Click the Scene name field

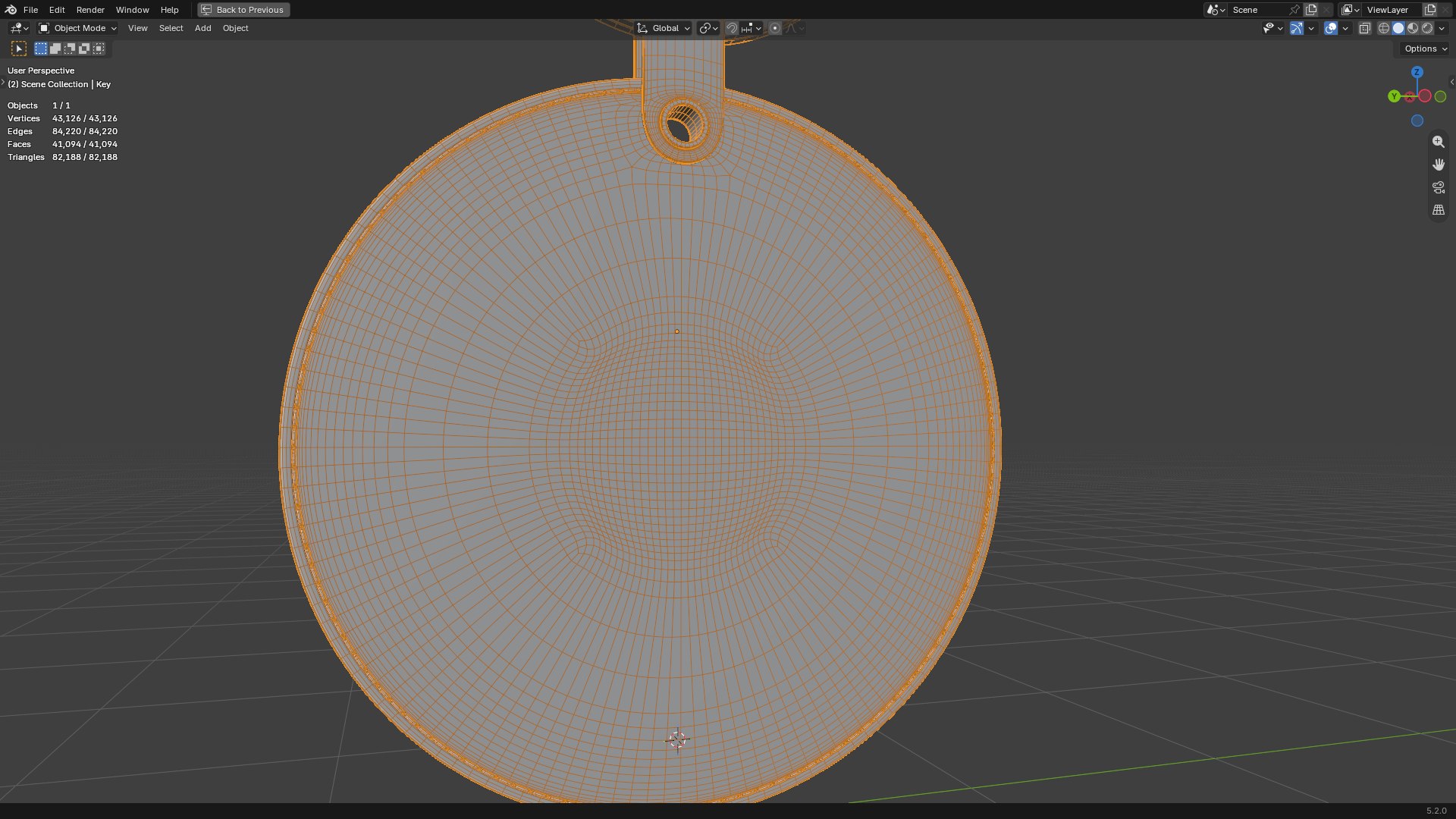point(1257,10)
